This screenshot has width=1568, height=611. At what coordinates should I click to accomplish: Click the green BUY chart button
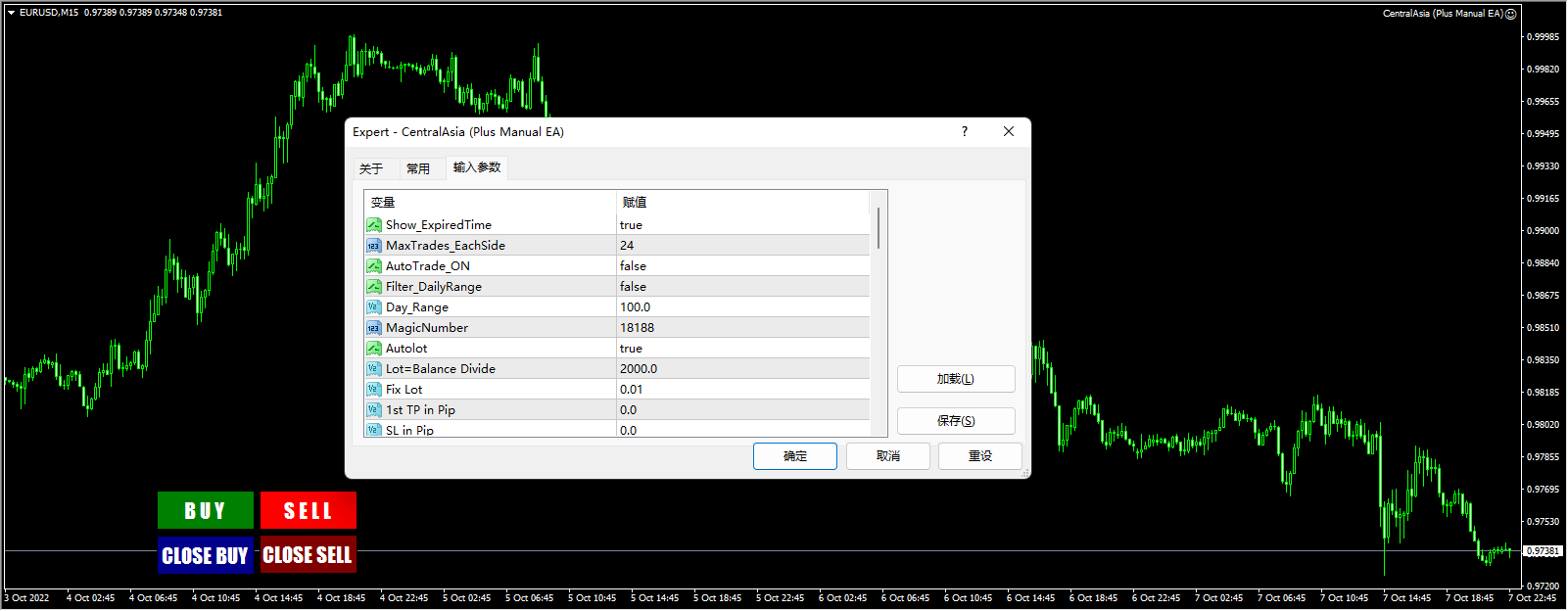[206, 510]
